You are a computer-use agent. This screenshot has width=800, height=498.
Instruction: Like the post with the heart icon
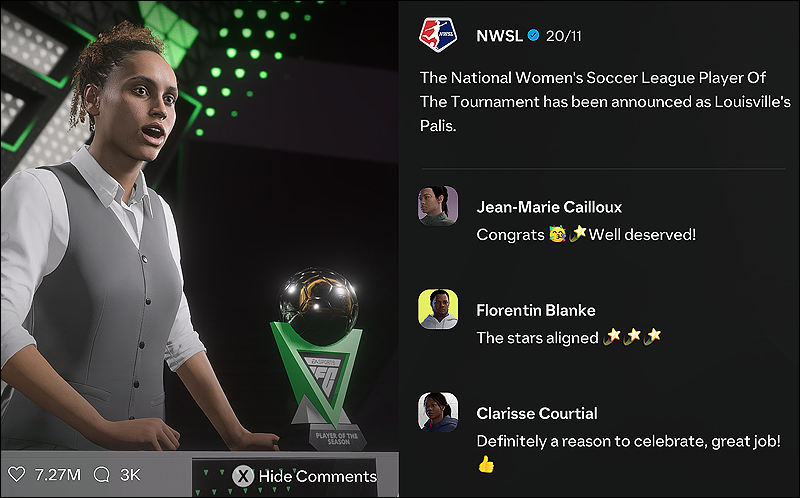[x=16, y=475]
